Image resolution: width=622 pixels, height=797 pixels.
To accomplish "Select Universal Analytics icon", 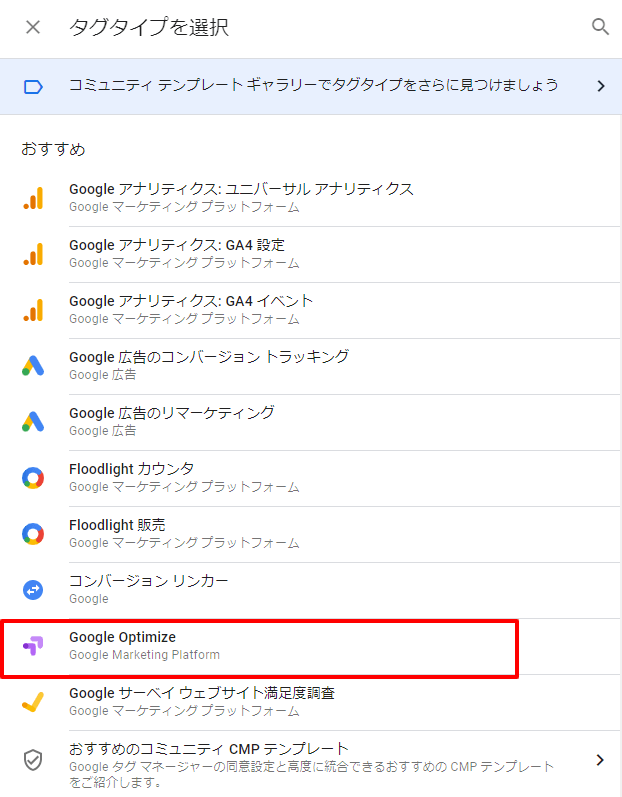I will tap(33, 198).
